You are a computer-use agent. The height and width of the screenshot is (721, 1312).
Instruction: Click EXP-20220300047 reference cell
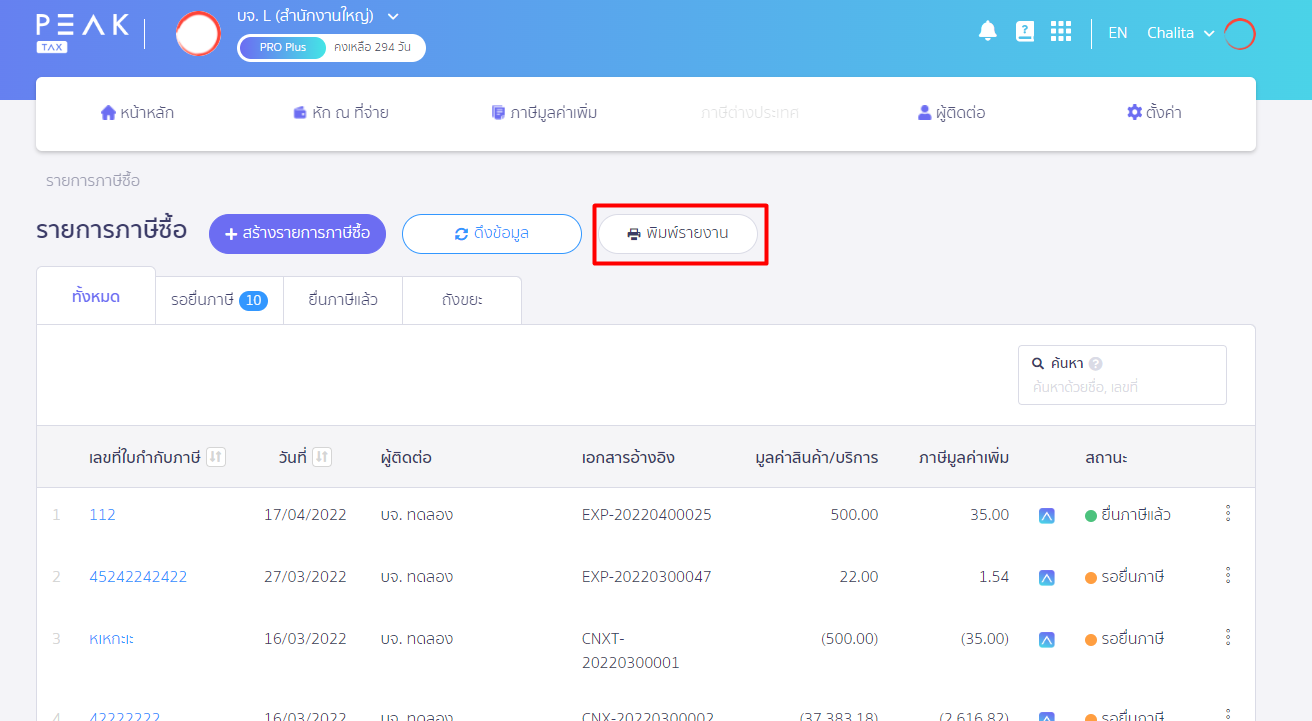pyautogui.click(x=647, y=577)
